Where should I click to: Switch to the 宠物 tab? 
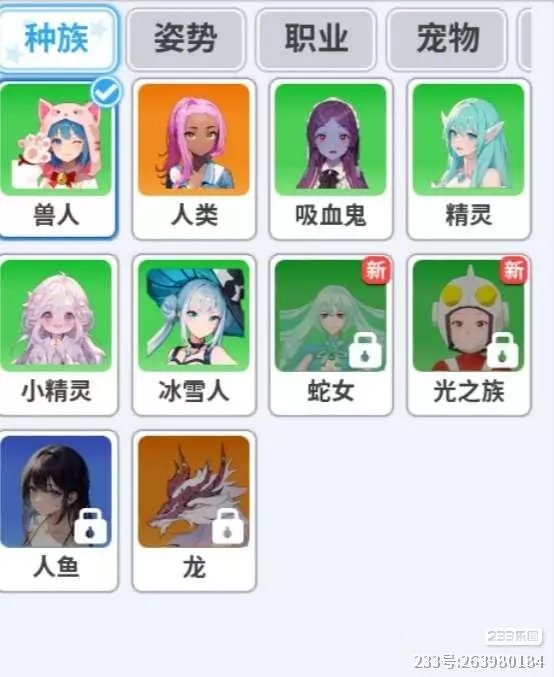click(448, 39)
